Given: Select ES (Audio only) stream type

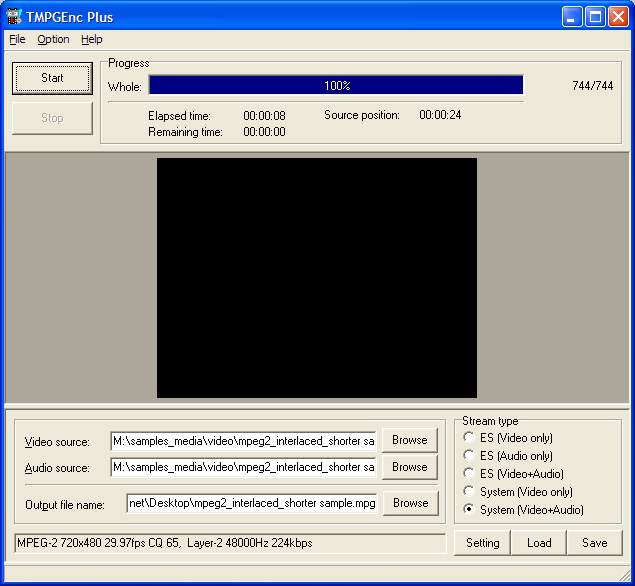Looking at the screenshot, I should tap(508, 456).
